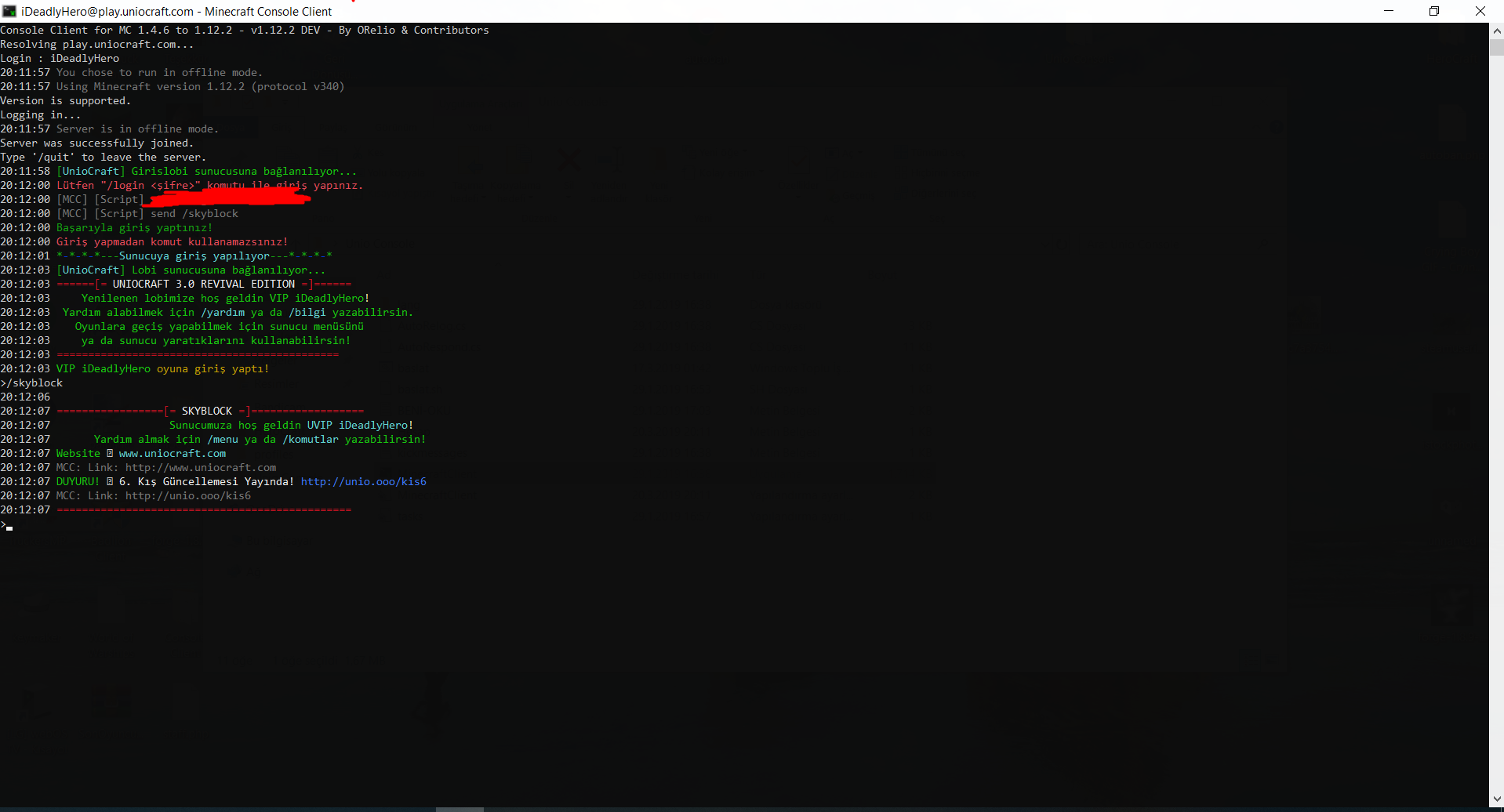Click "Resolving play.uniocraft.com..." line
Screen dimensions: 1504x812
click(97, 44)
